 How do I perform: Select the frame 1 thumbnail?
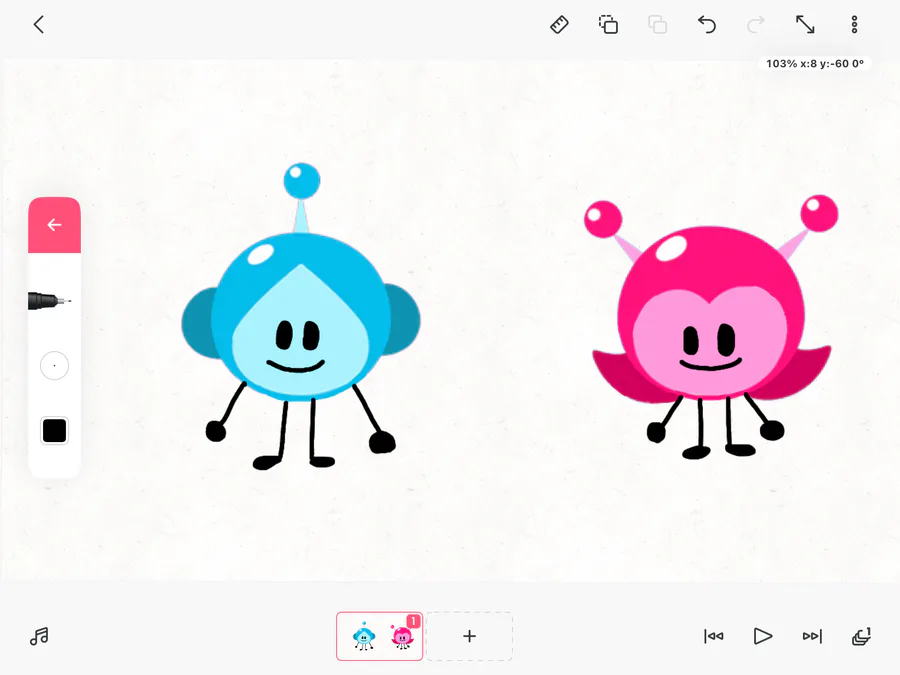379,636
